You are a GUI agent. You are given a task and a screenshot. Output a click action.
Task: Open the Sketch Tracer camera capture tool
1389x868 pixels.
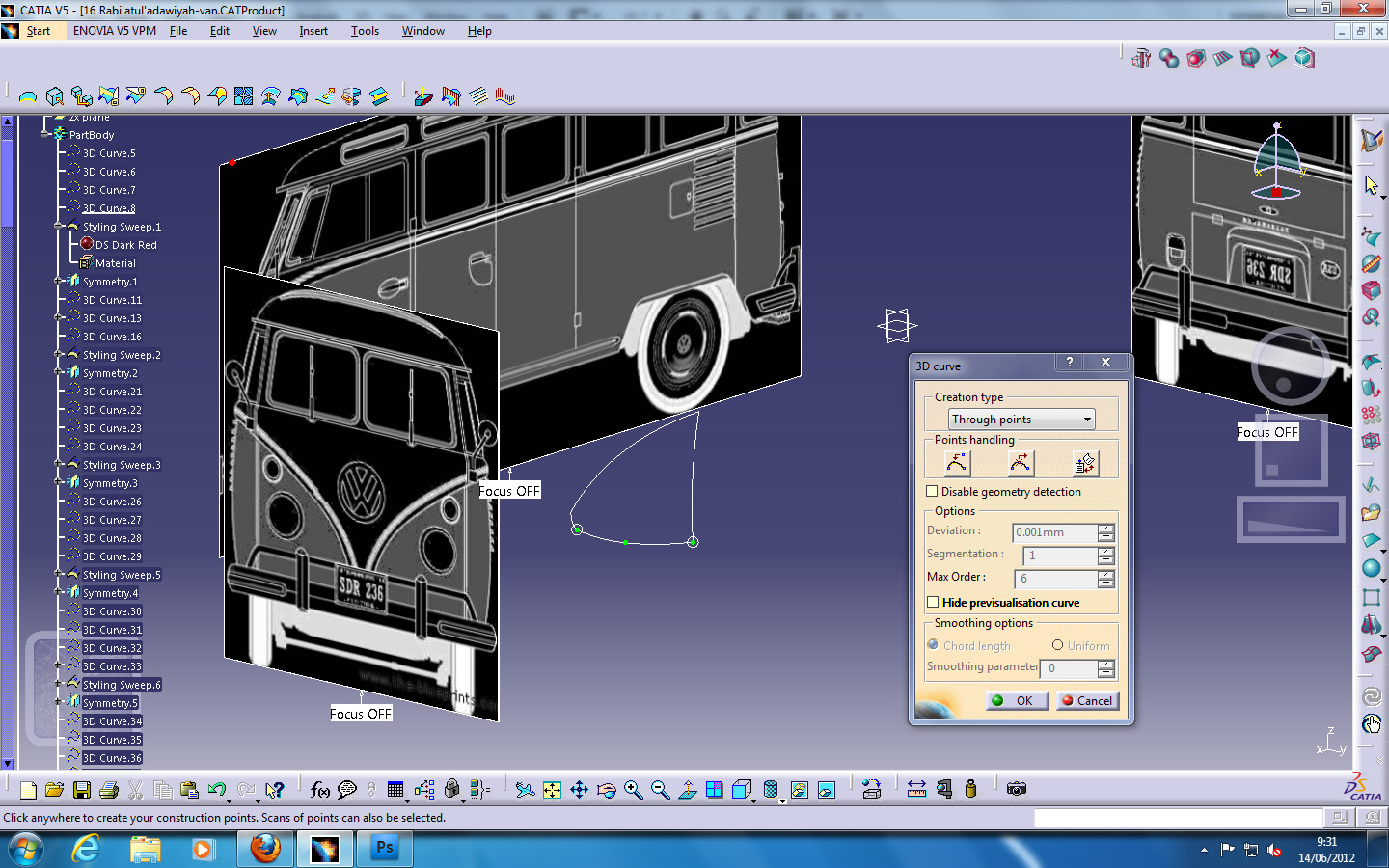click(1018, 789)
